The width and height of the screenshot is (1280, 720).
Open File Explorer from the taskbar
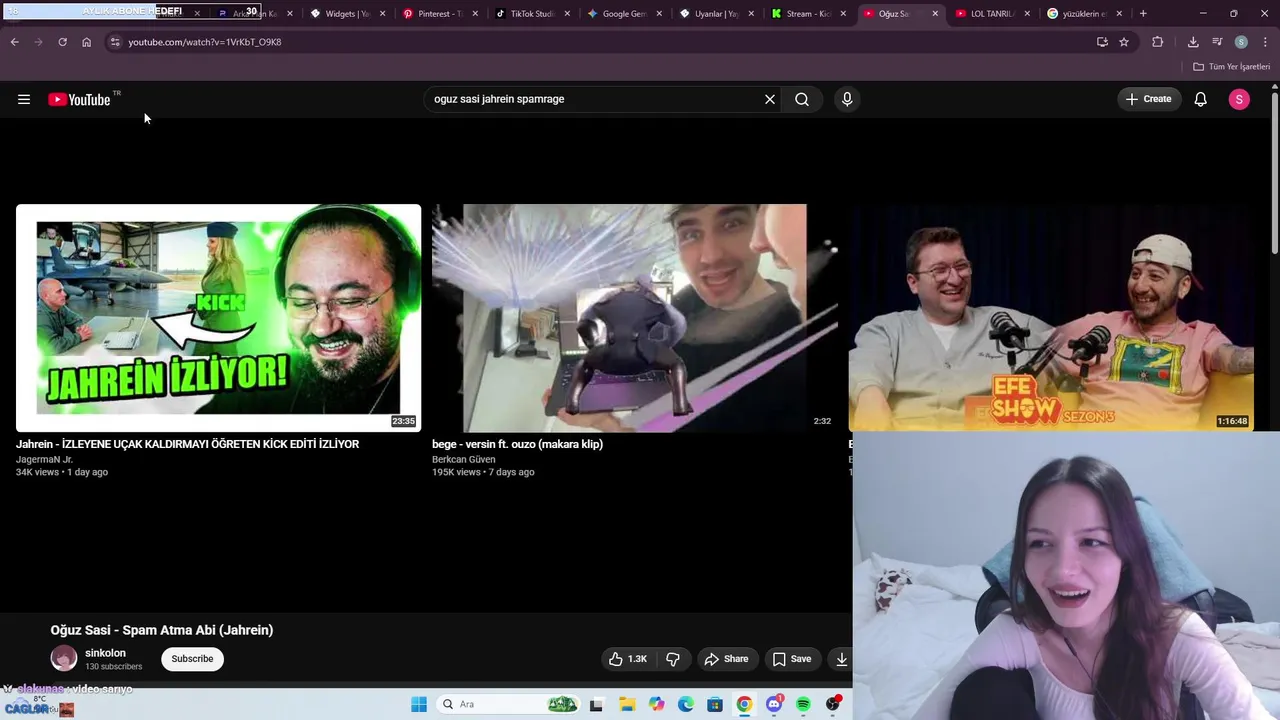tap(627, 704)
